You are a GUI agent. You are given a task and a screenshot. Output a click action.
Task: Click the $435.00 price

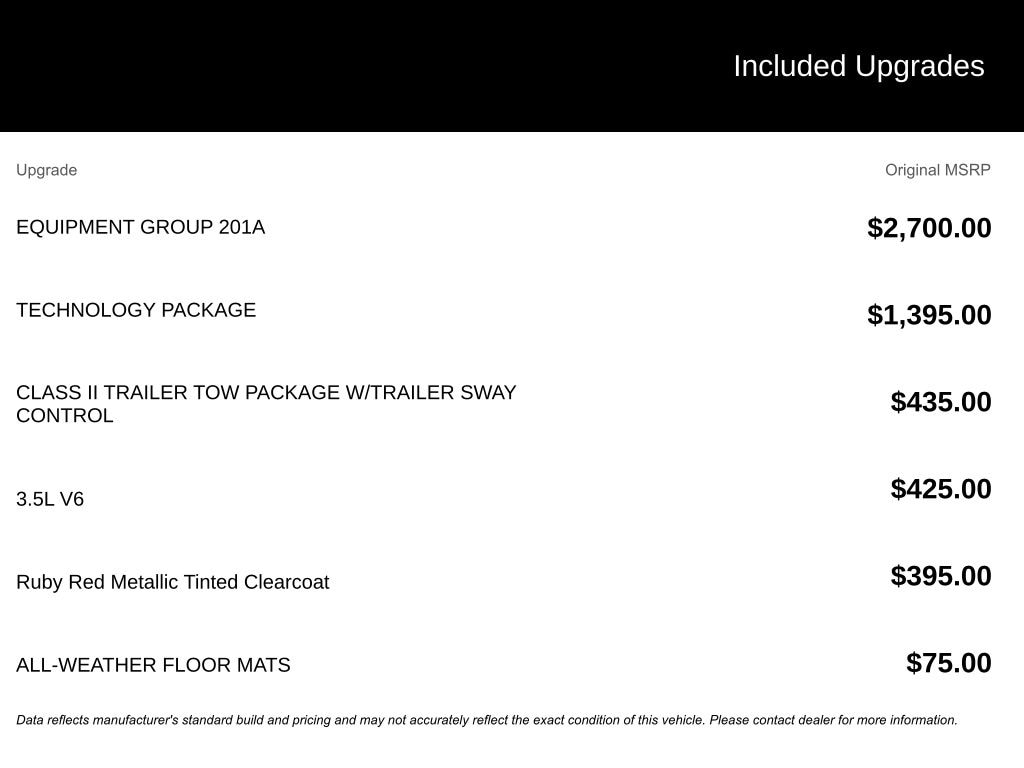coord(941,402)
